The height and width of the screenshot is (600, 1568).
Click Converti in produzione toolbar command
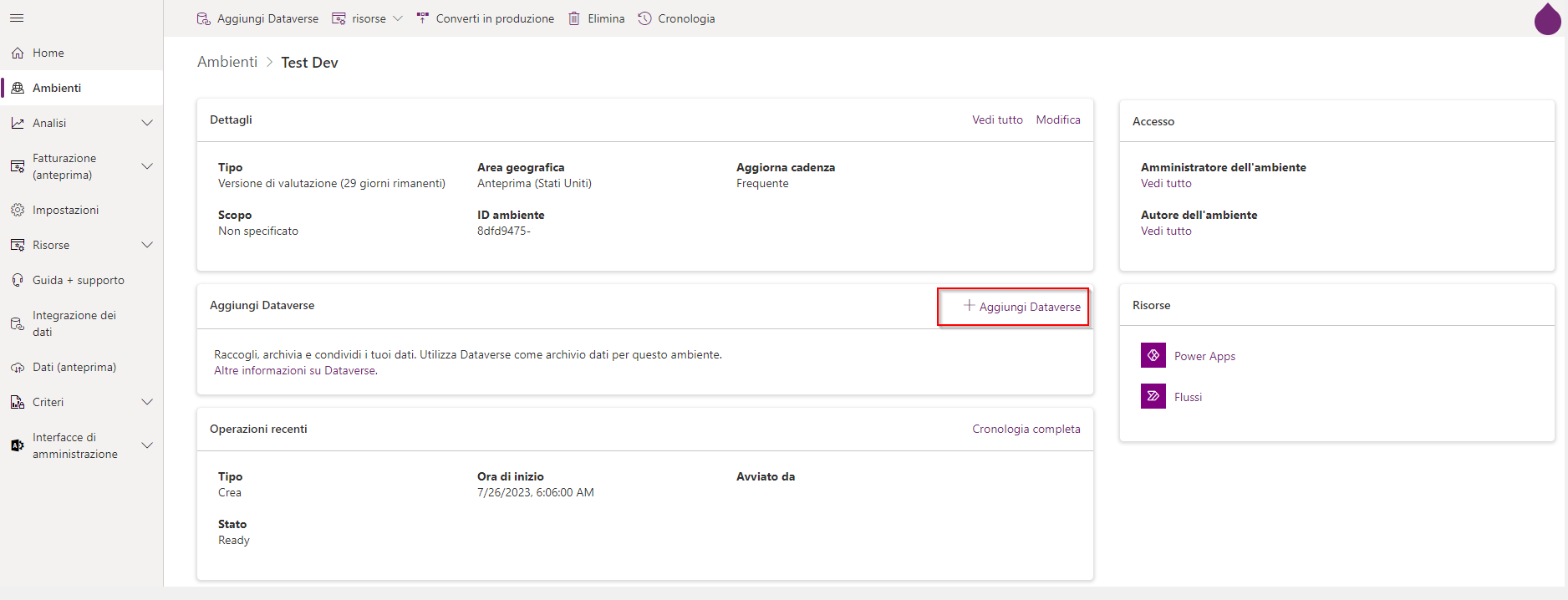pos(485,18)
